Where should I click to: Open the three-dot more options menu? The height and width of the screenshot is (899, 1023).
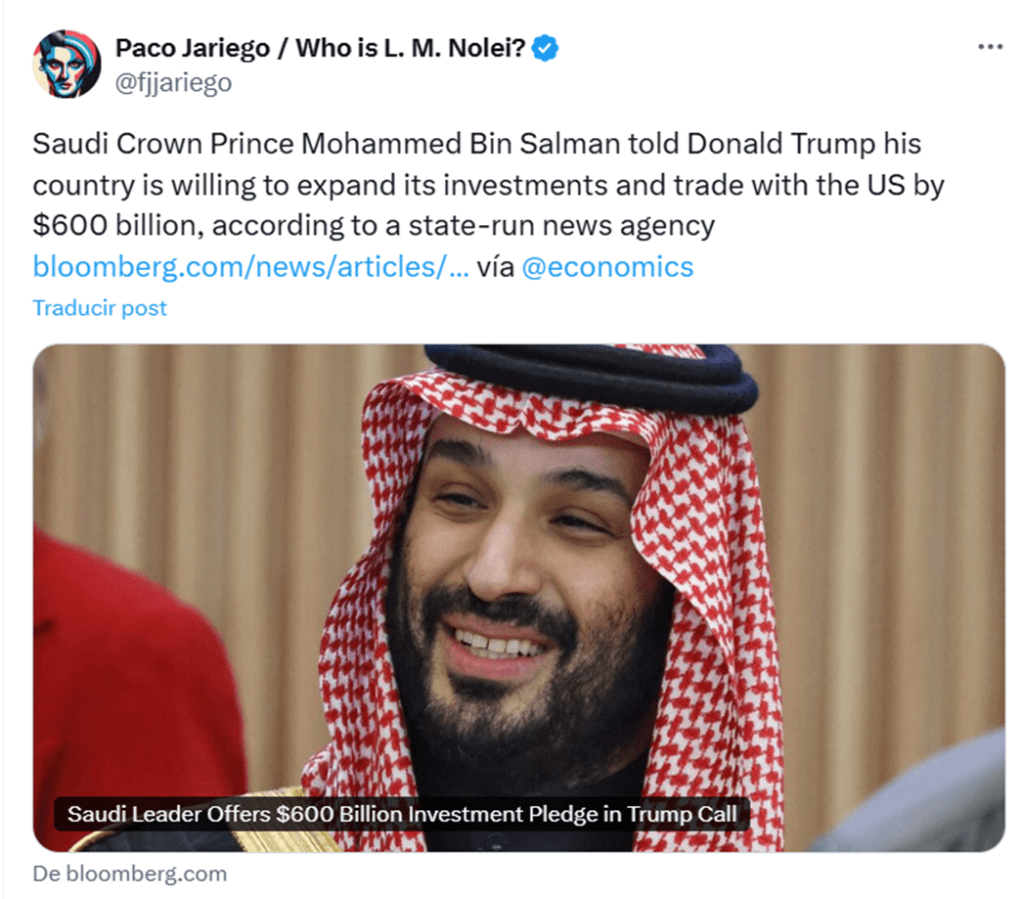pyautogui.click(x=989, y=47)
